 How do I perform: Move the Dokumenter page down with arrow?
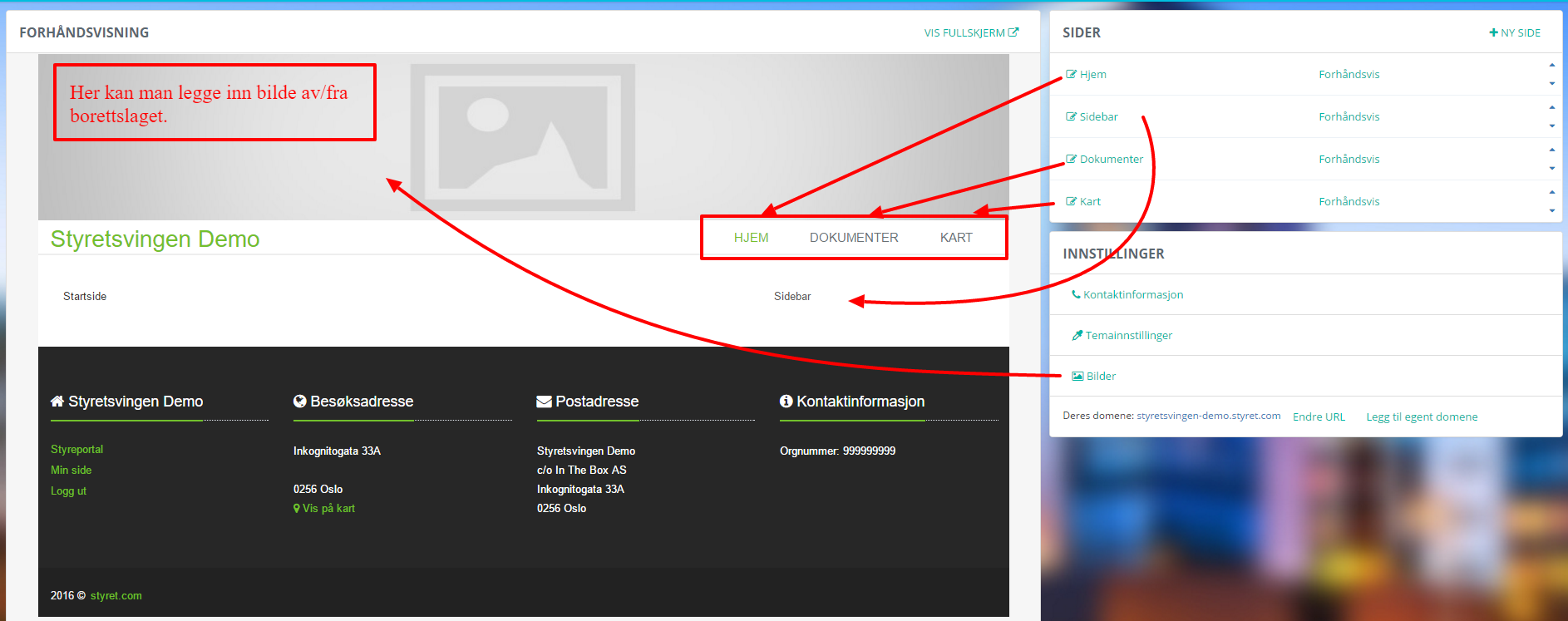tap(1551, 169)
